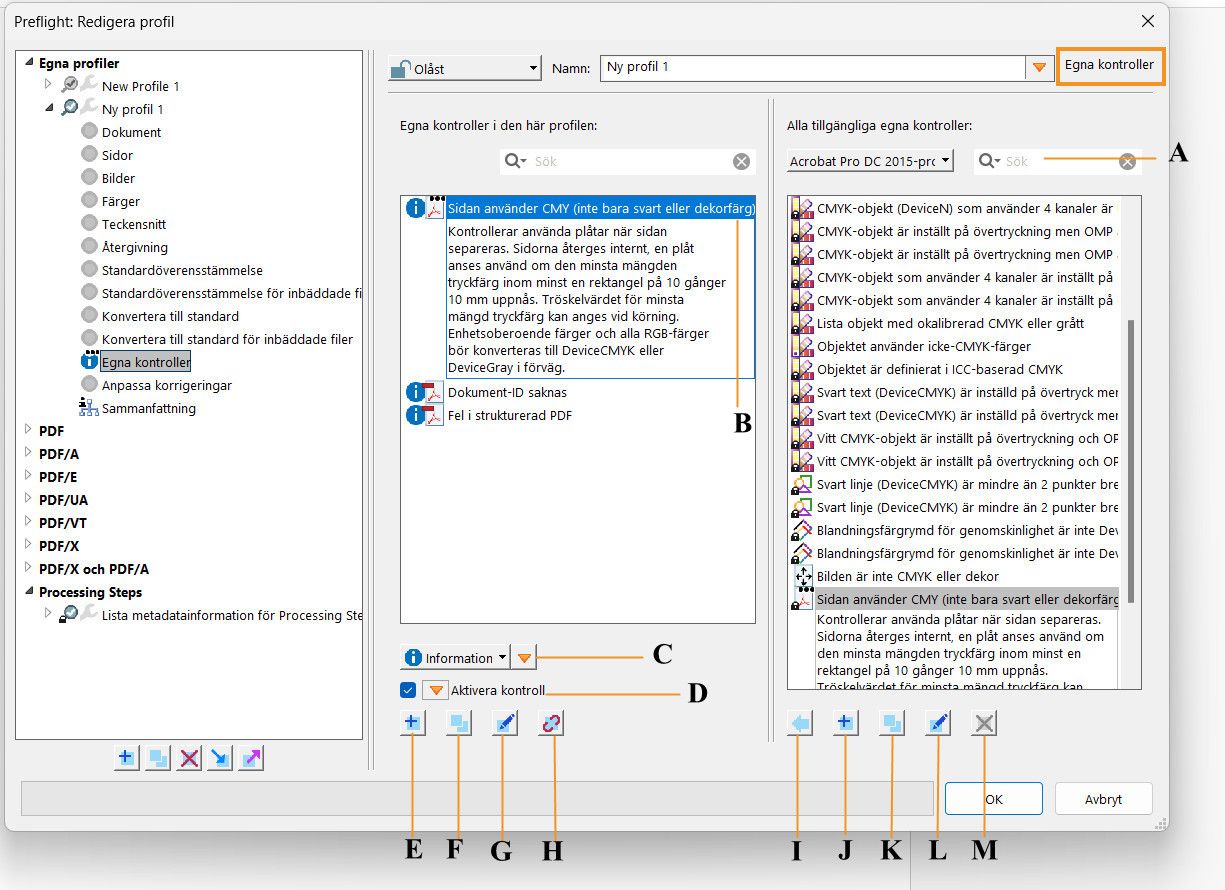The width and height of the screenshot is (1225, 890).
Task: Click the scrollbar of the available checks list
Action: coord(1131,460)
